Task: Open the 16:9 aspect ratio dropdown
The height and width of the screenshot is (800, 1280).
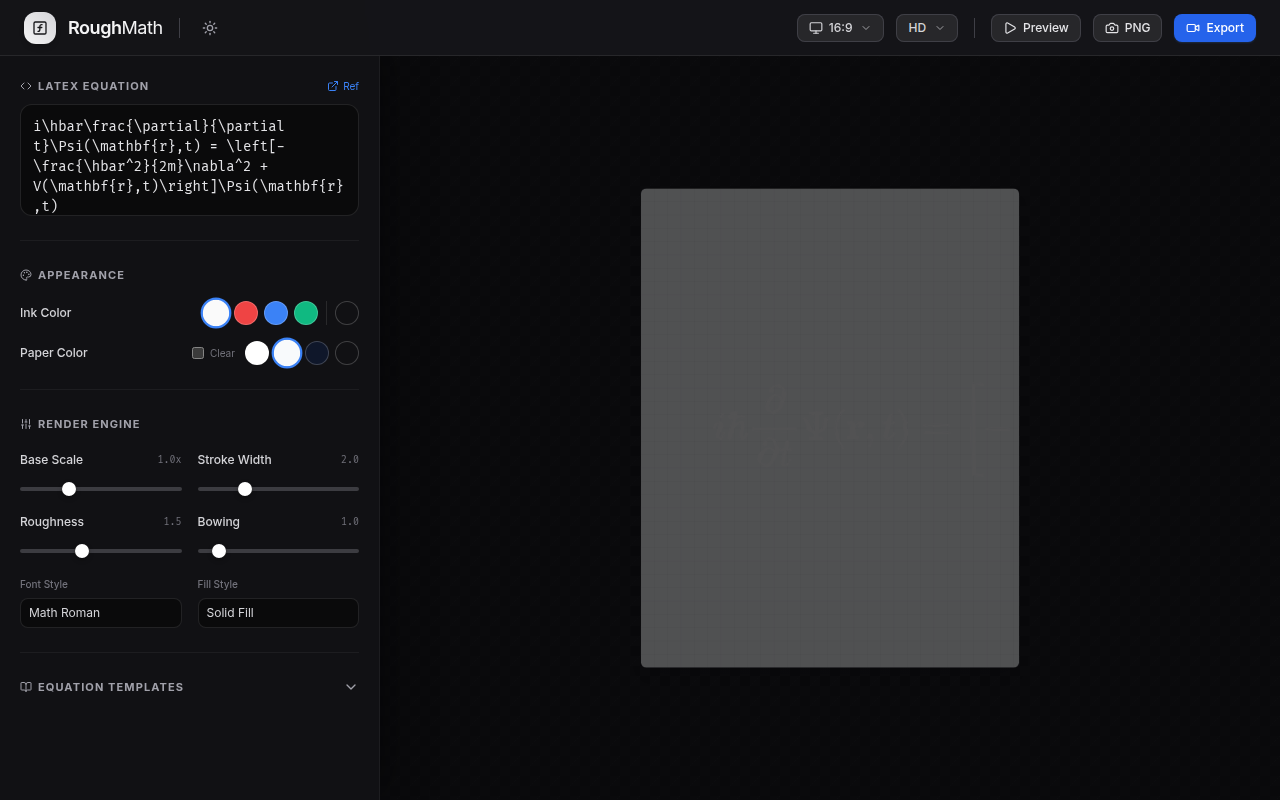Action: pos(840,28)
